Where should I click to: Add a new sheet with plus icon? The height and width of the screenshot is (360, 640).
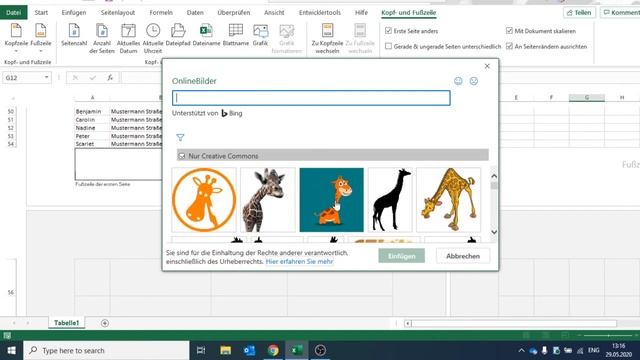pos(104,323)
